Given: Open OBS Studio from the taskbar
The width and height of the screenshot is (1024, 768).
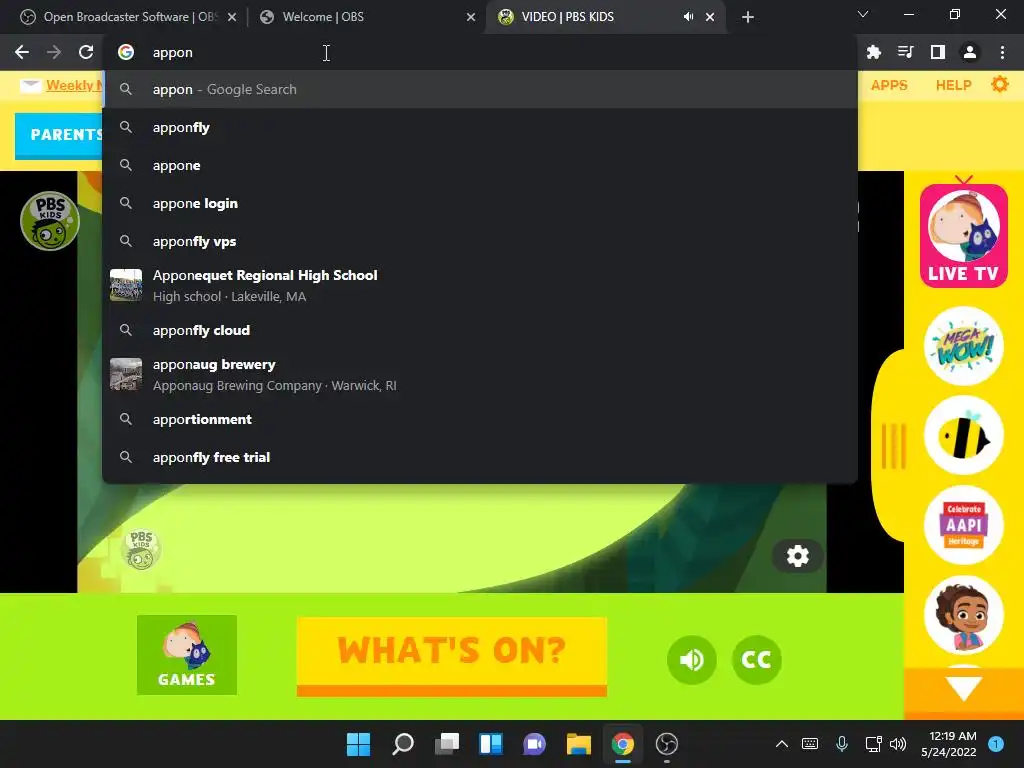Looking at the screenshot, I should click(667, 744).
